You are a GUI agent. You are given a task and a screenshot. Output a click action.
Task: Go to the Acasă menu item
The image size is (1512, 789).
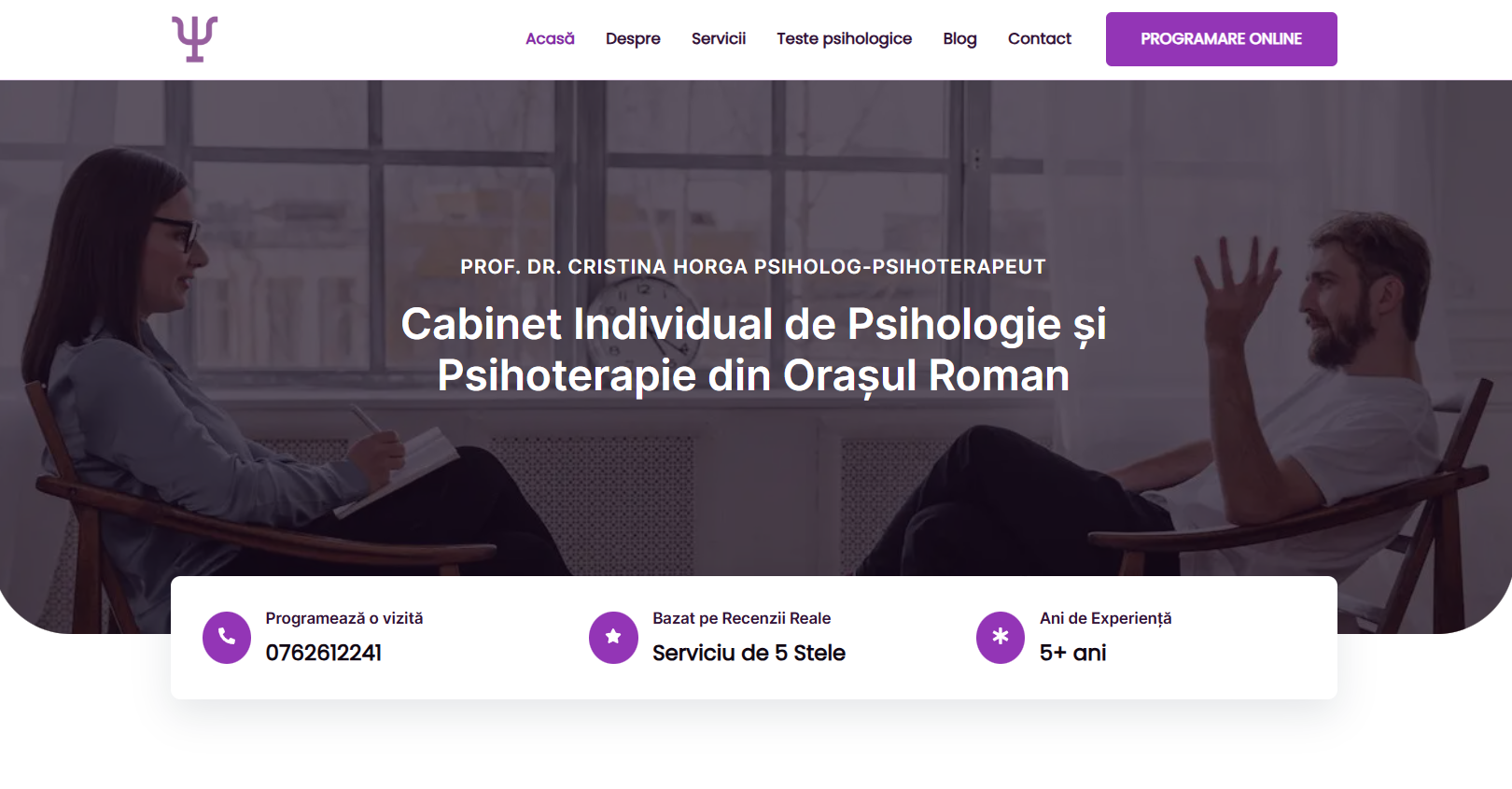pos(550,39)
